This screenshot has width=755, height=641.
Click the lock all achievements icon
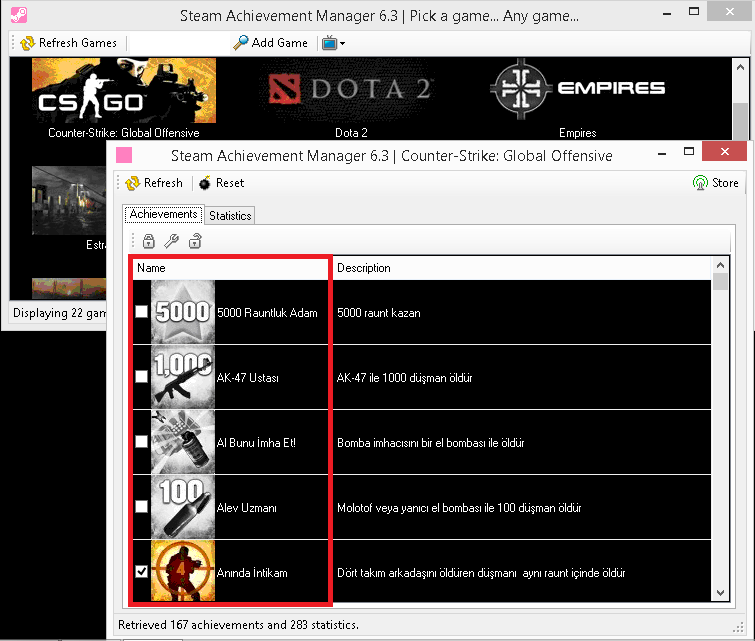point(149,241)
